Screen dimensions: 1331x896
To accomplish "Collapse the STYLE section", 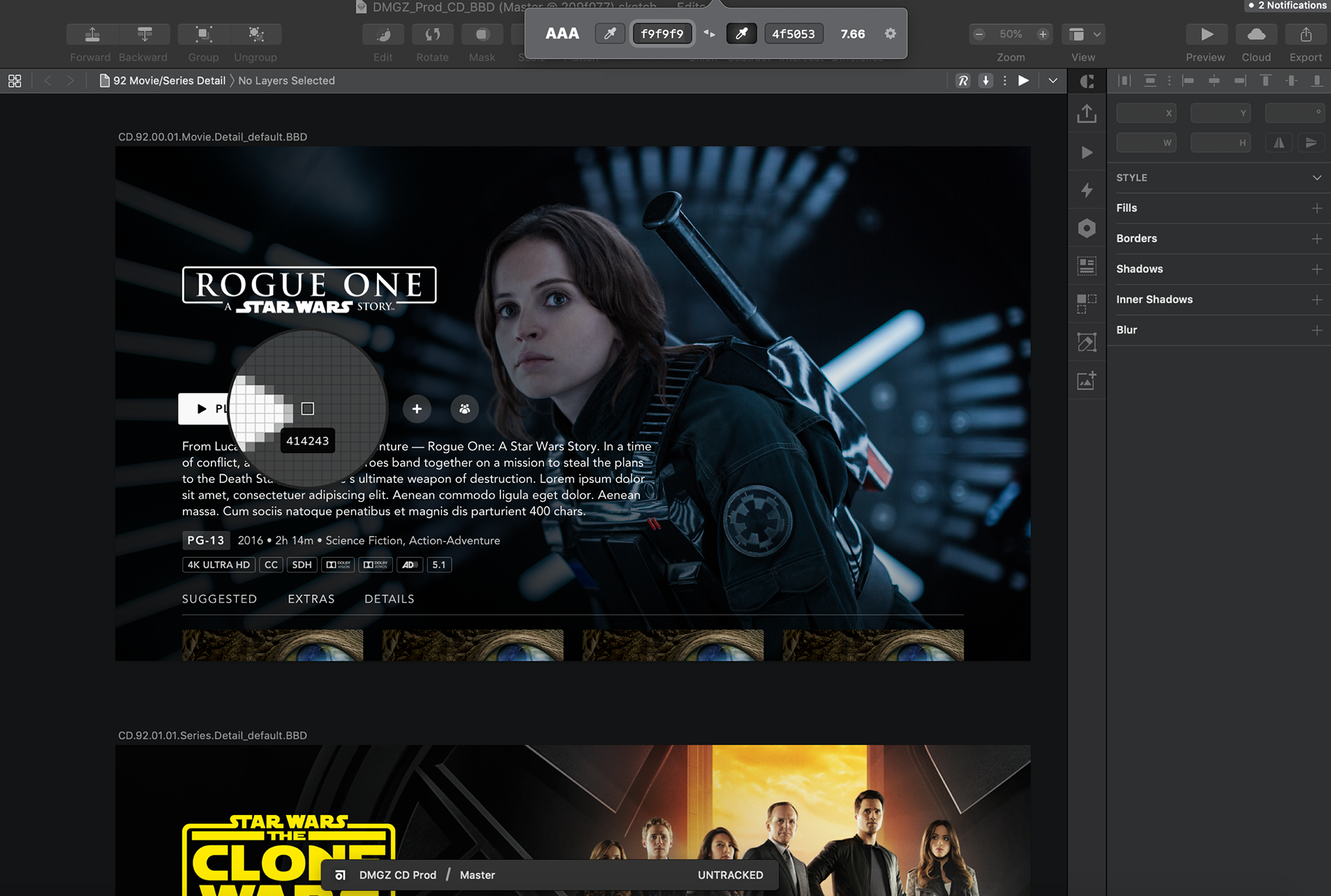I will (1316, 178).
